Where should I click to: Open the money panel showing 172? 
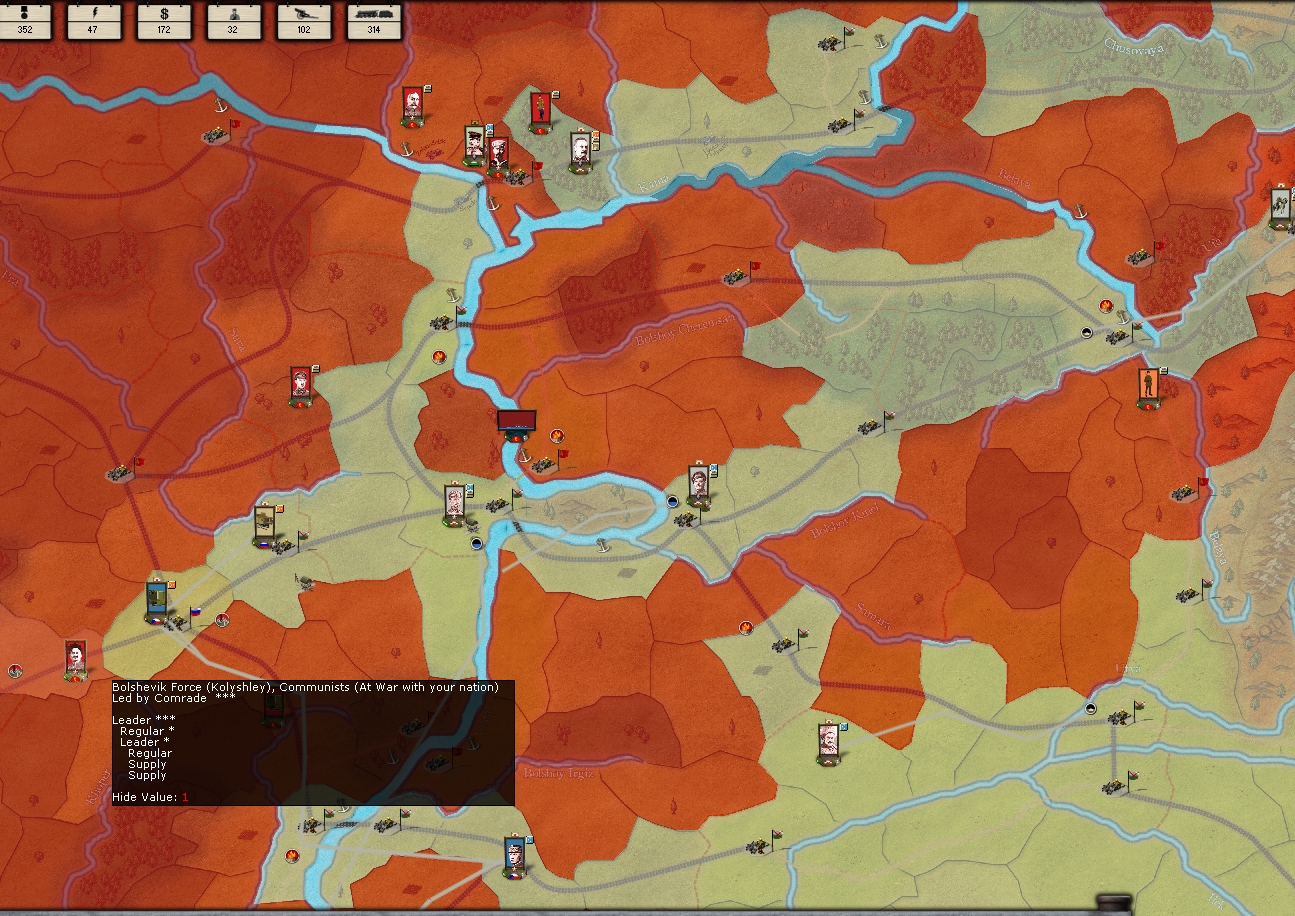click(165, 20)
